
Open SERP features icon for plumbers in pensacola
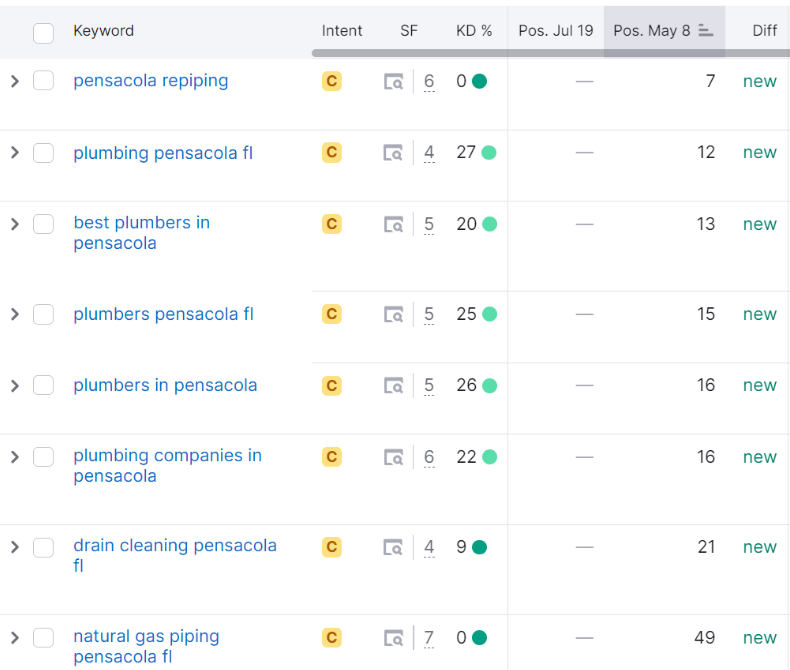[x=394, y=386]
